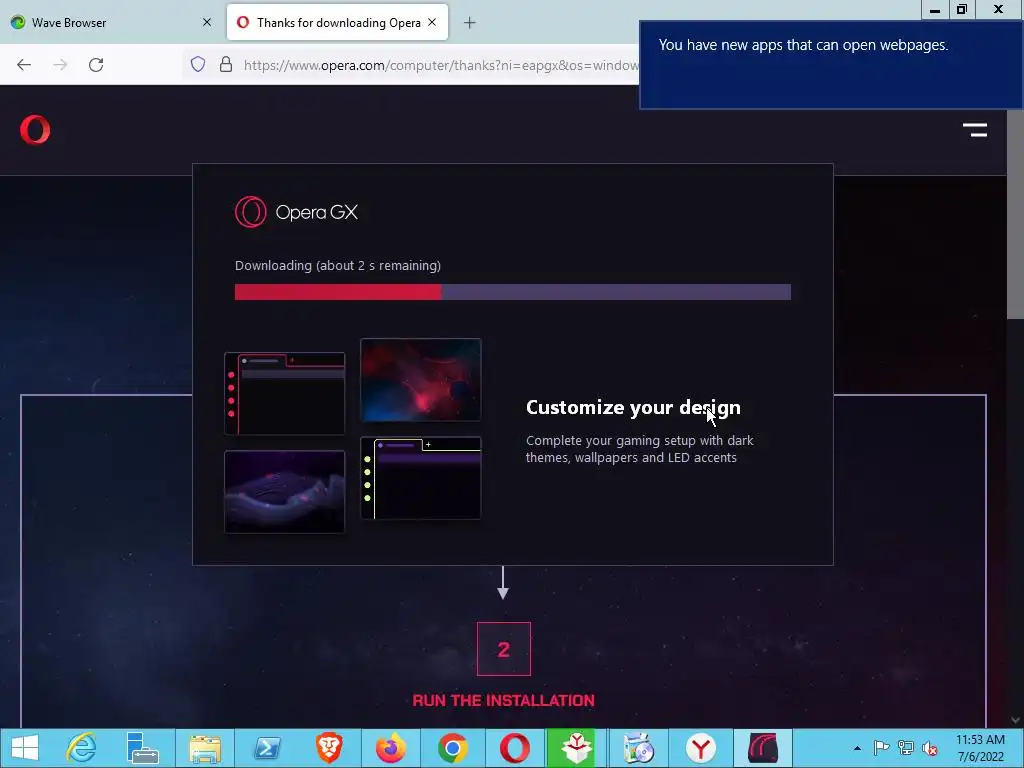Click the Customize your design heading

[x=633, y=407]
